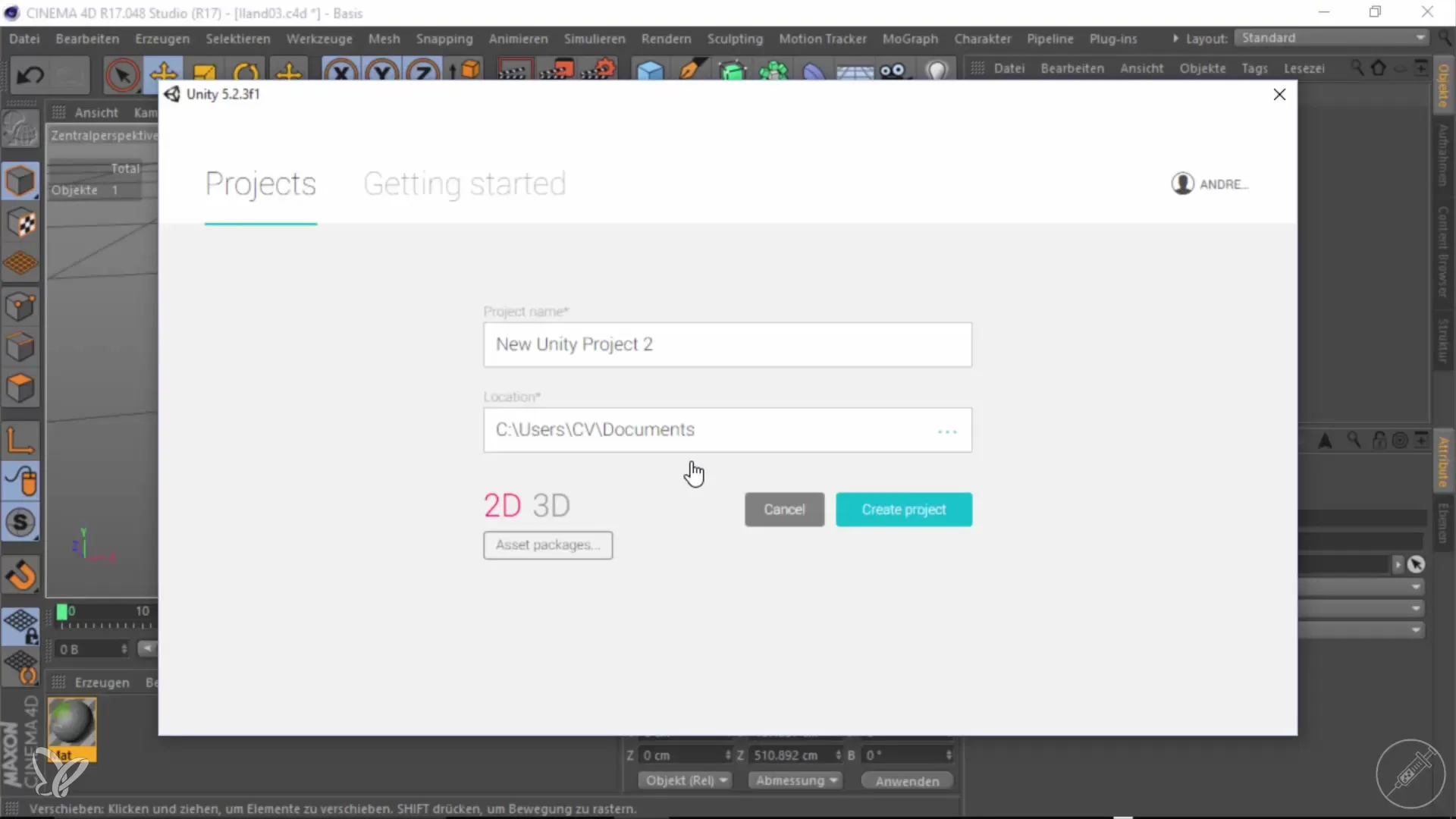Activate the Rotate tool icon
Screen dimensions: 1456x819
pos(245,73)
